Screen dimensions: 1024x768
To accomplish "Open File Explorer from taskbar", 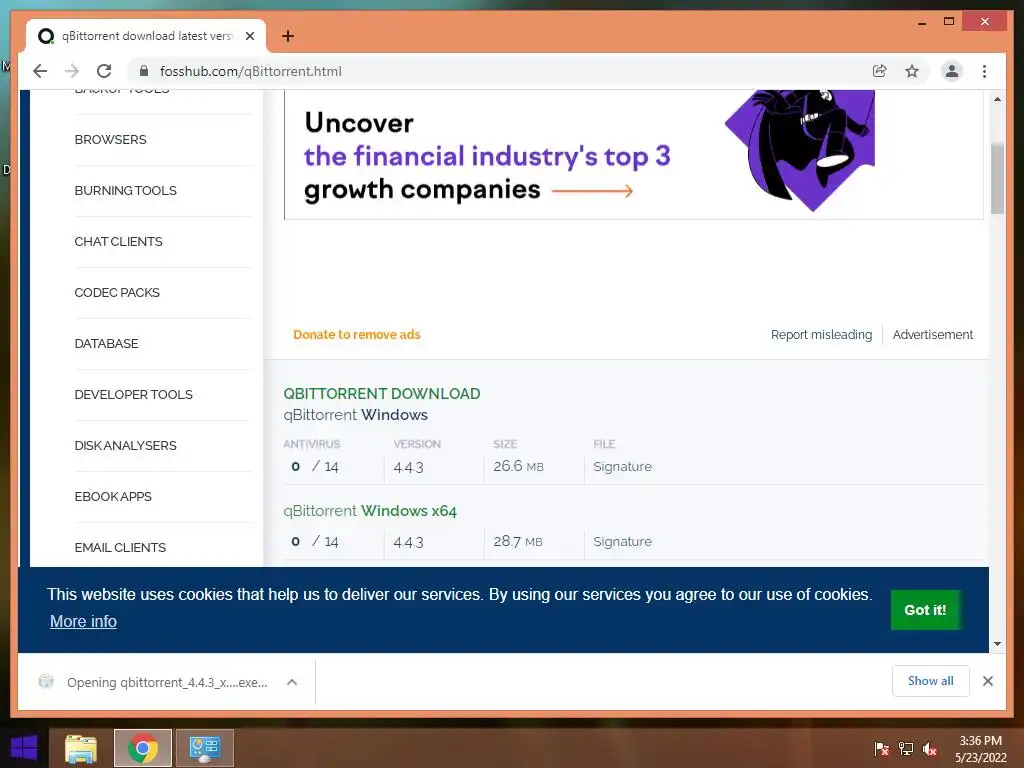I will (80, 748).
